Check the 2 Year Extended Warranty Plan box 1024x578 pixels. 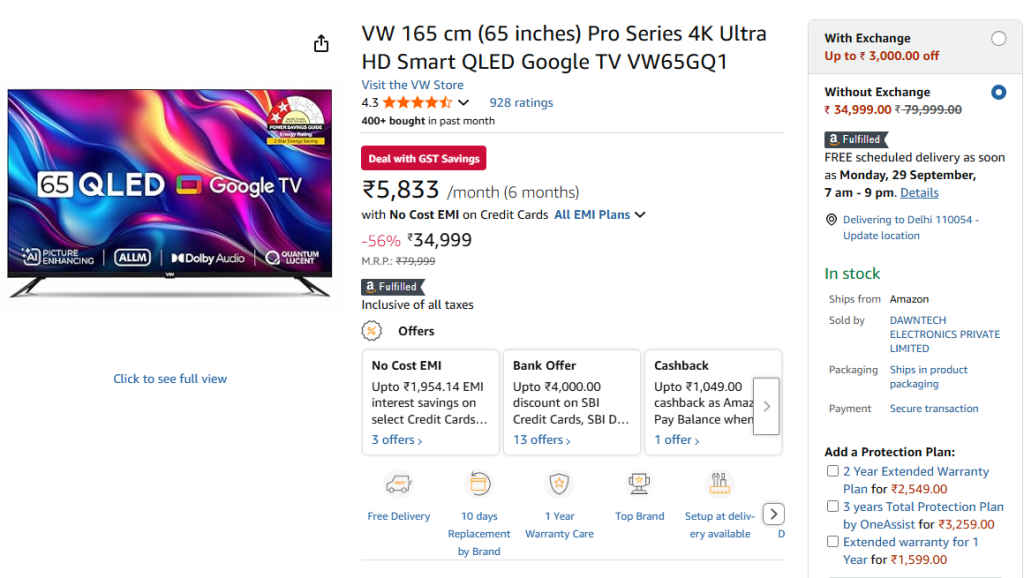click(x=832, y=471)
